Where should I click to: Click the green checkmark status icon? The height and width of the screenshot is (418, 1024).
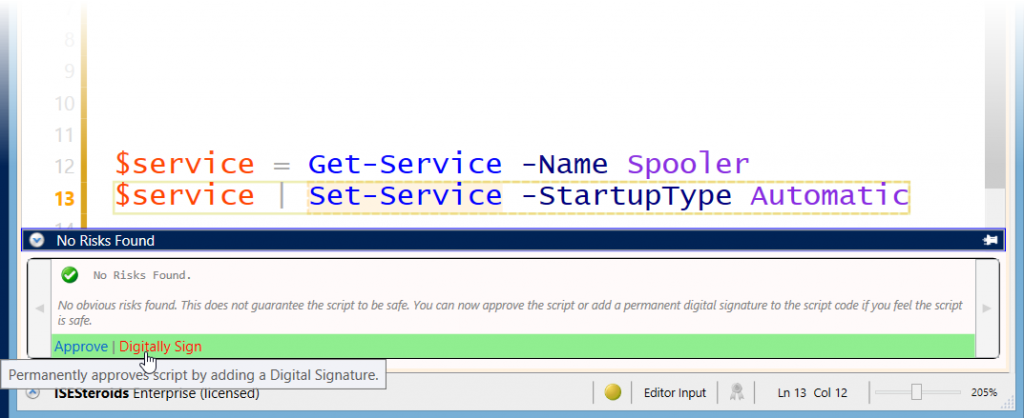pos(70,274)
